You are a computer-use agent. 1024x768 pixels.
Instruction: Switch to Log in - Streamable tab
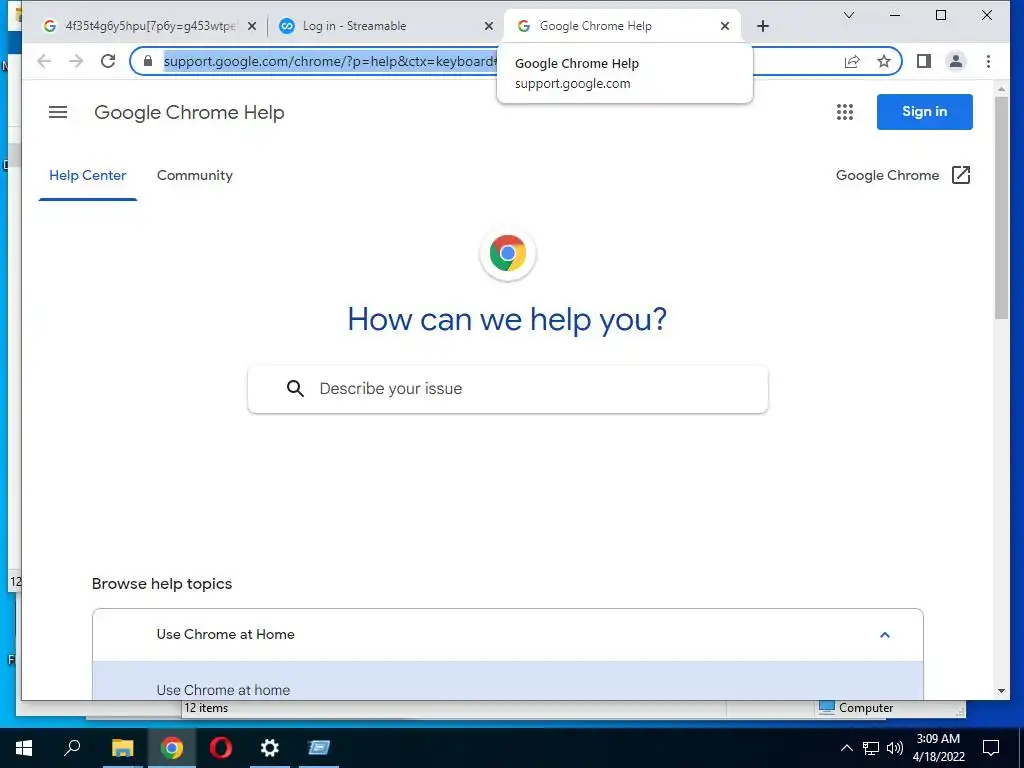(385, 26)
